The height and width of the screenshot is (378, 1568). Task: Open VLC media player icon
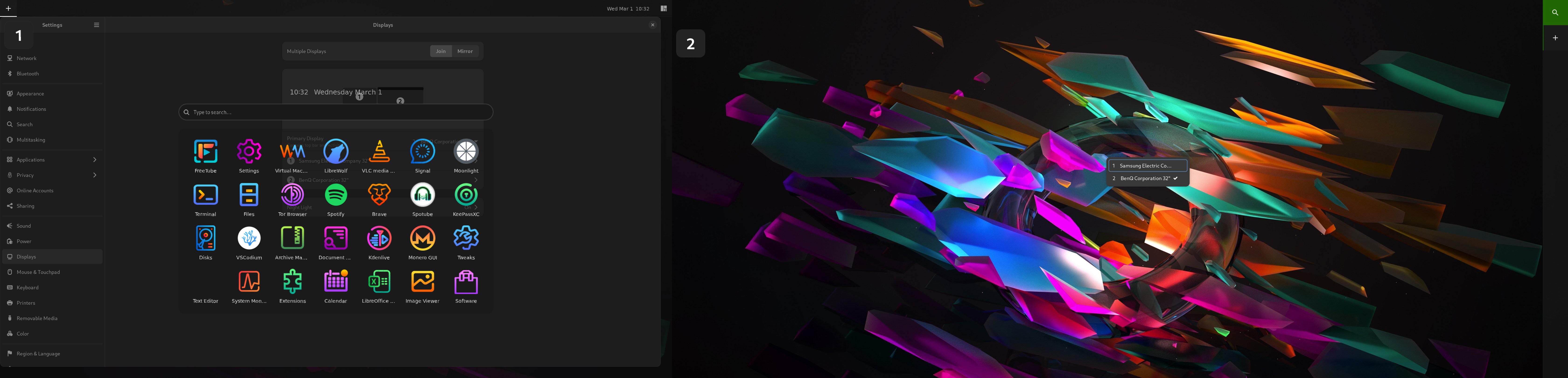pyautogui.click(x=379, y=152)
